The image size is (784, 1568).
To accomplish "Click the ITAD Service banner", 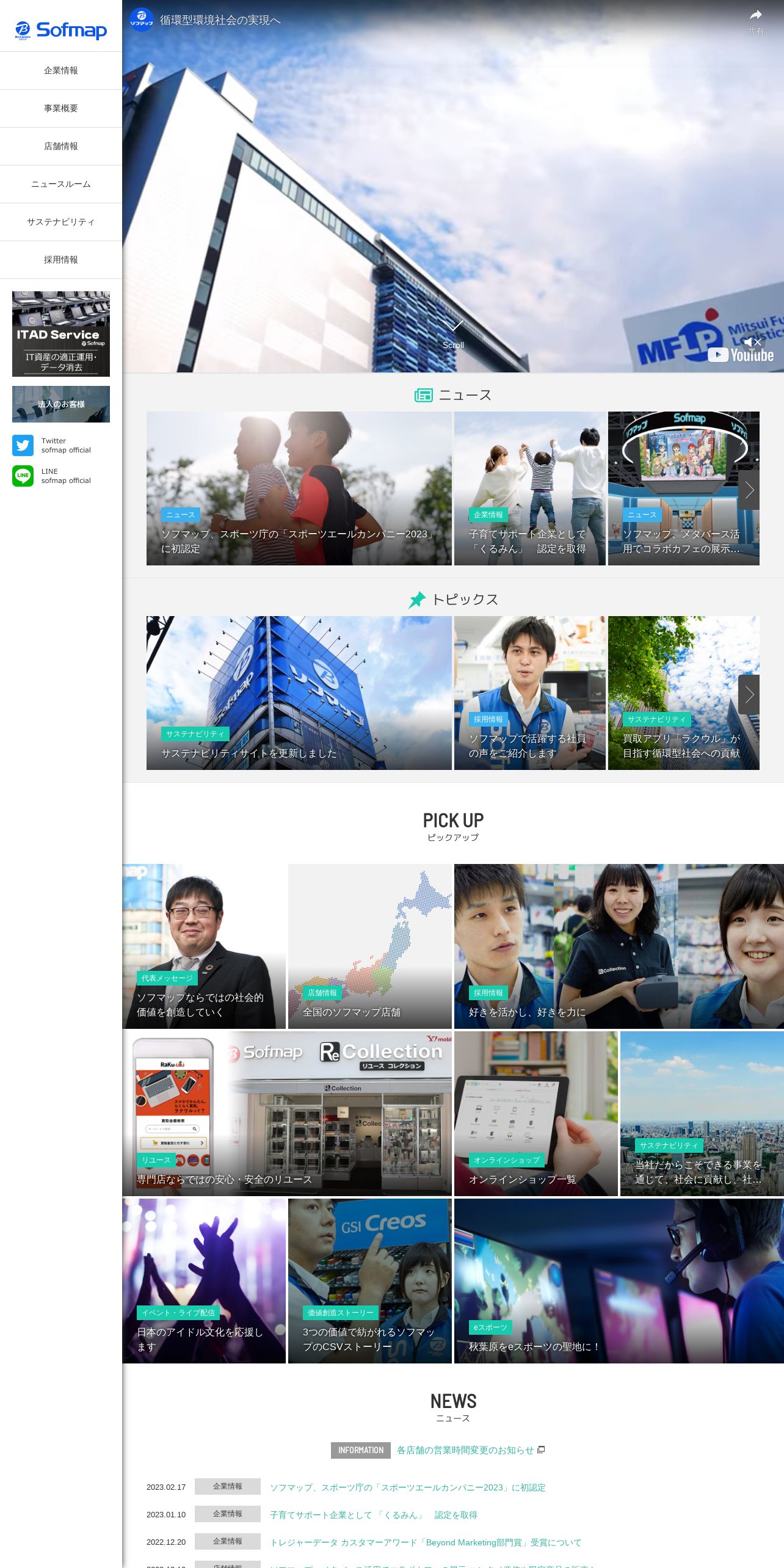I will (61, 334).
